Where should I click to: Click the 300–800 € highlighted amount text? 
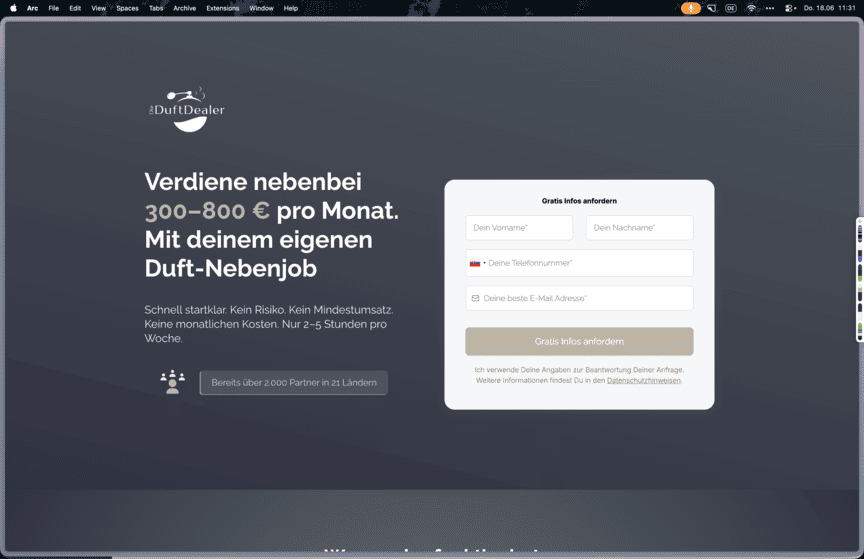(207, 211)
